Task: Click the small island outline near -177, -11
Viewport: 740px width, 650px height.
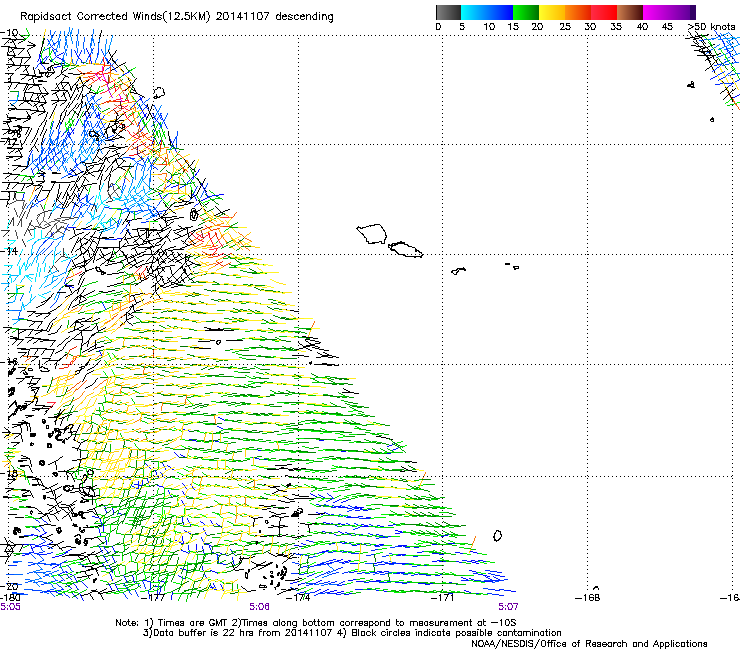Action: (x=159, y=93)
